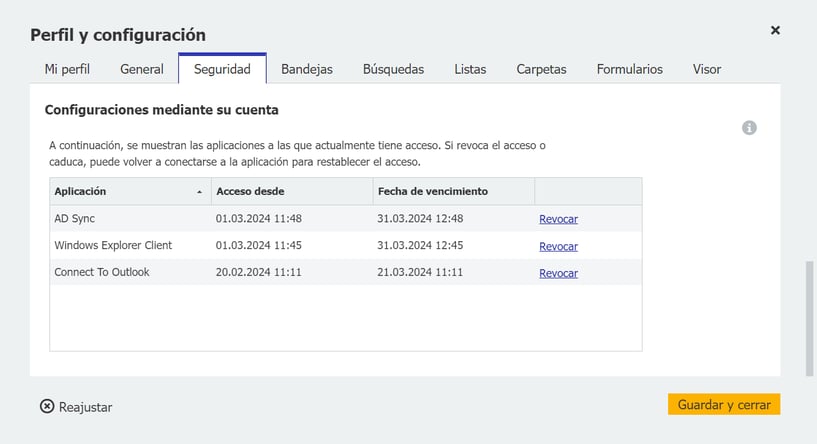Click the Acceso desde column header

tap(292, 191)
